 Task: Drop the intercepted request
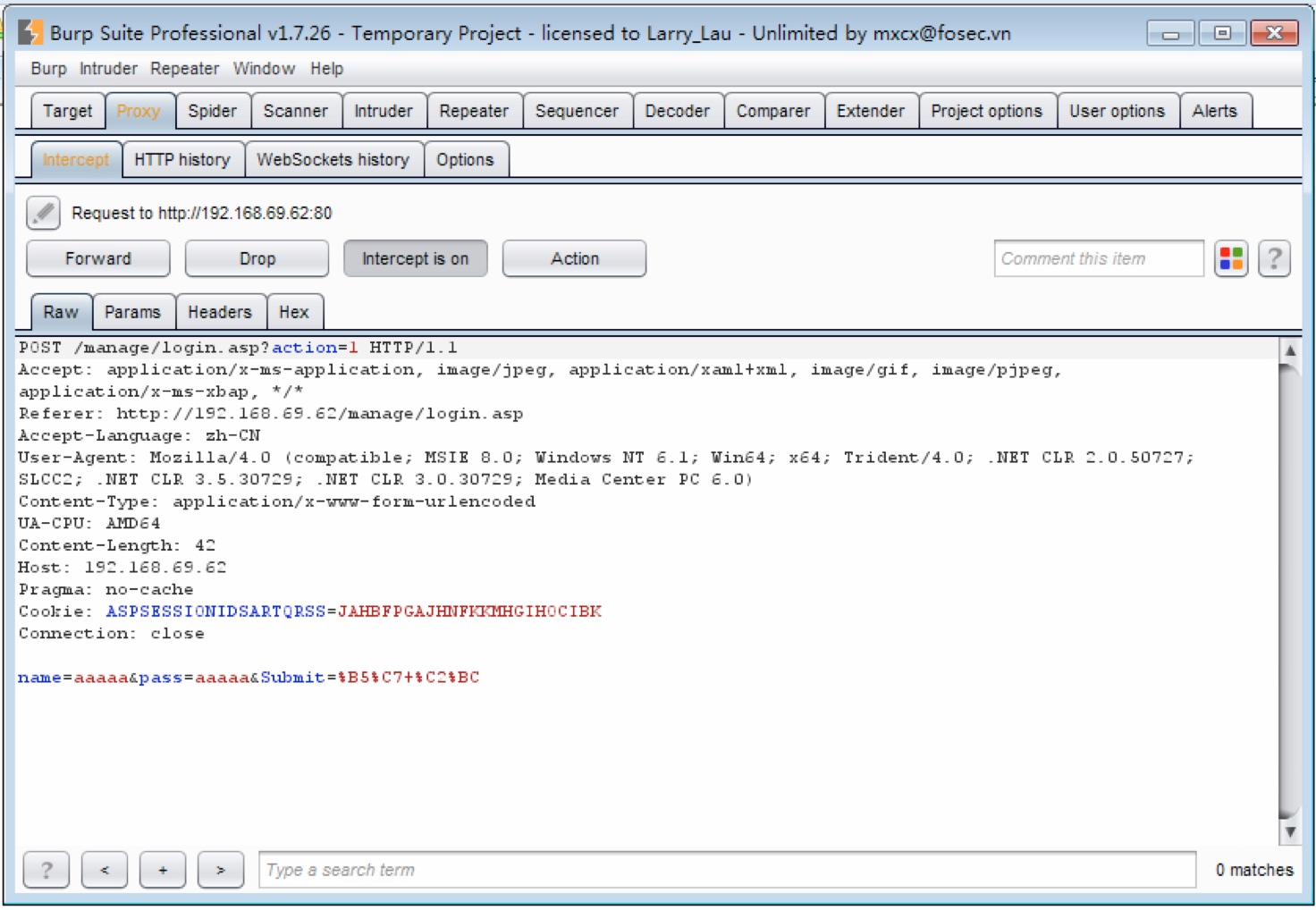pyautogui.click(x=257, y=258)
